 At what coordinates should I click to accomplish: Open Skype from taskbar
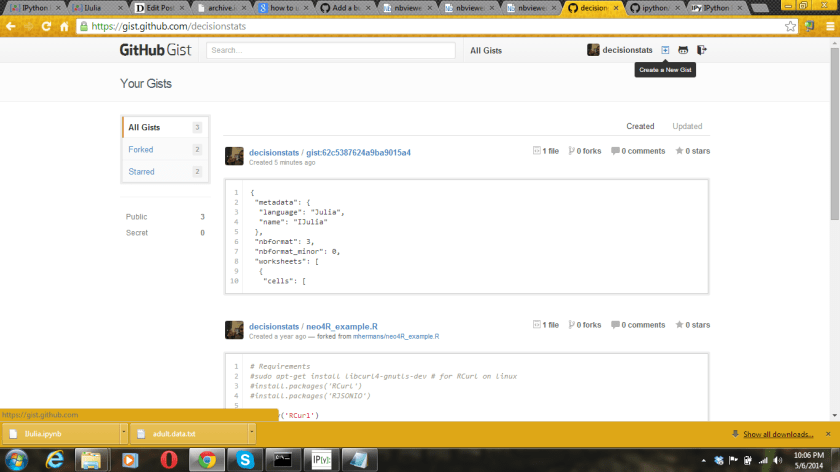click(245, 460)
